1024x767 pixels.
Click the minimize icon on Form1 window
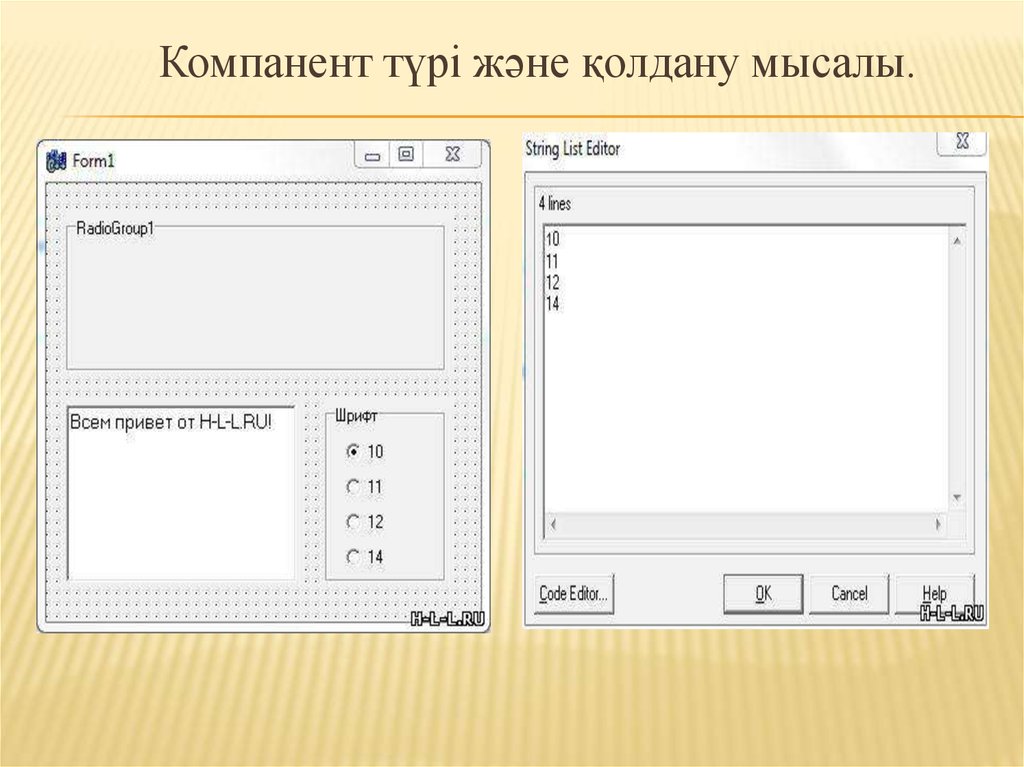[x=375, y=155]
